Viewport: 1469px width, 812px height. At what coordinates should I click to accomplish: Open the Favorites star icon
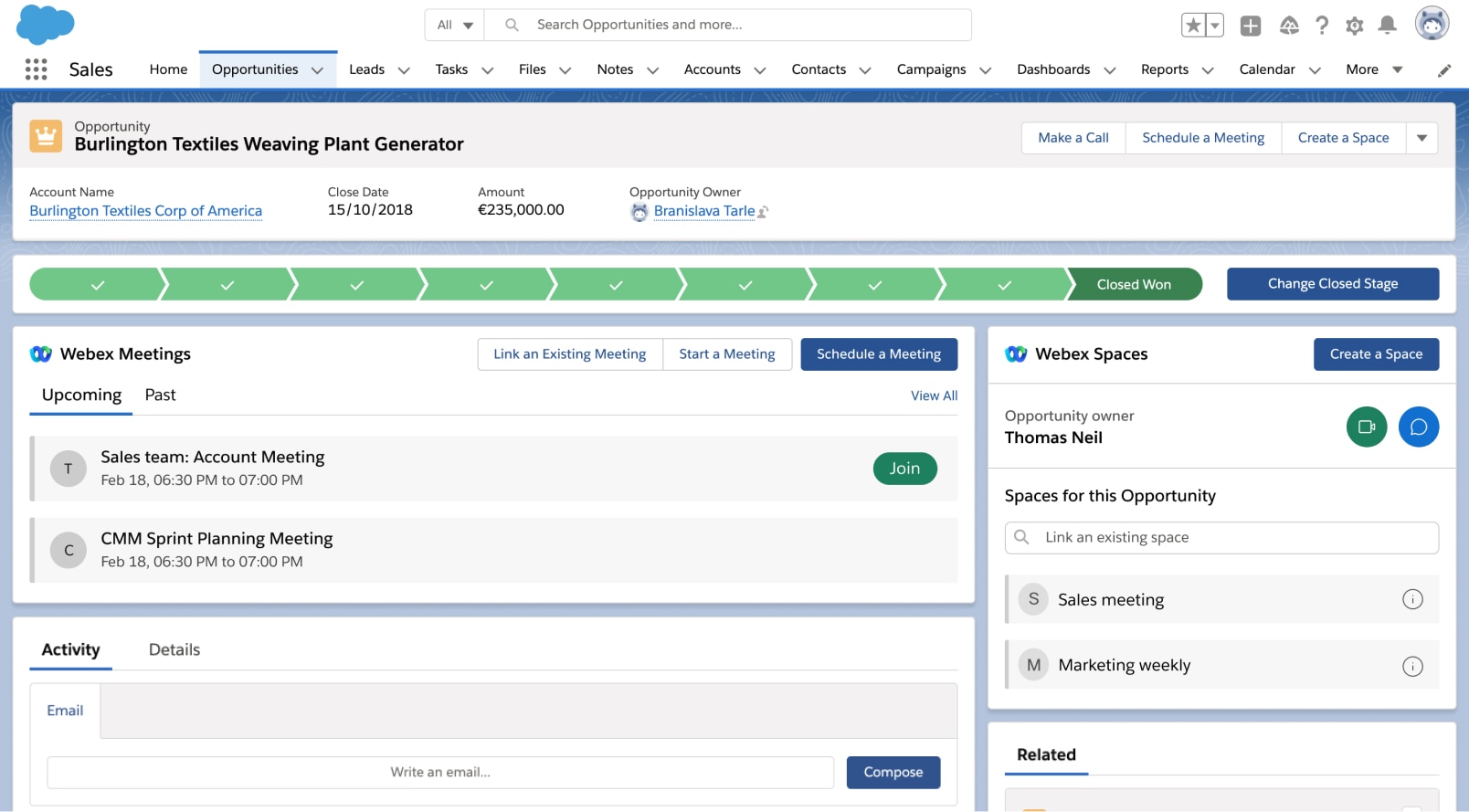click(1193, 26)
